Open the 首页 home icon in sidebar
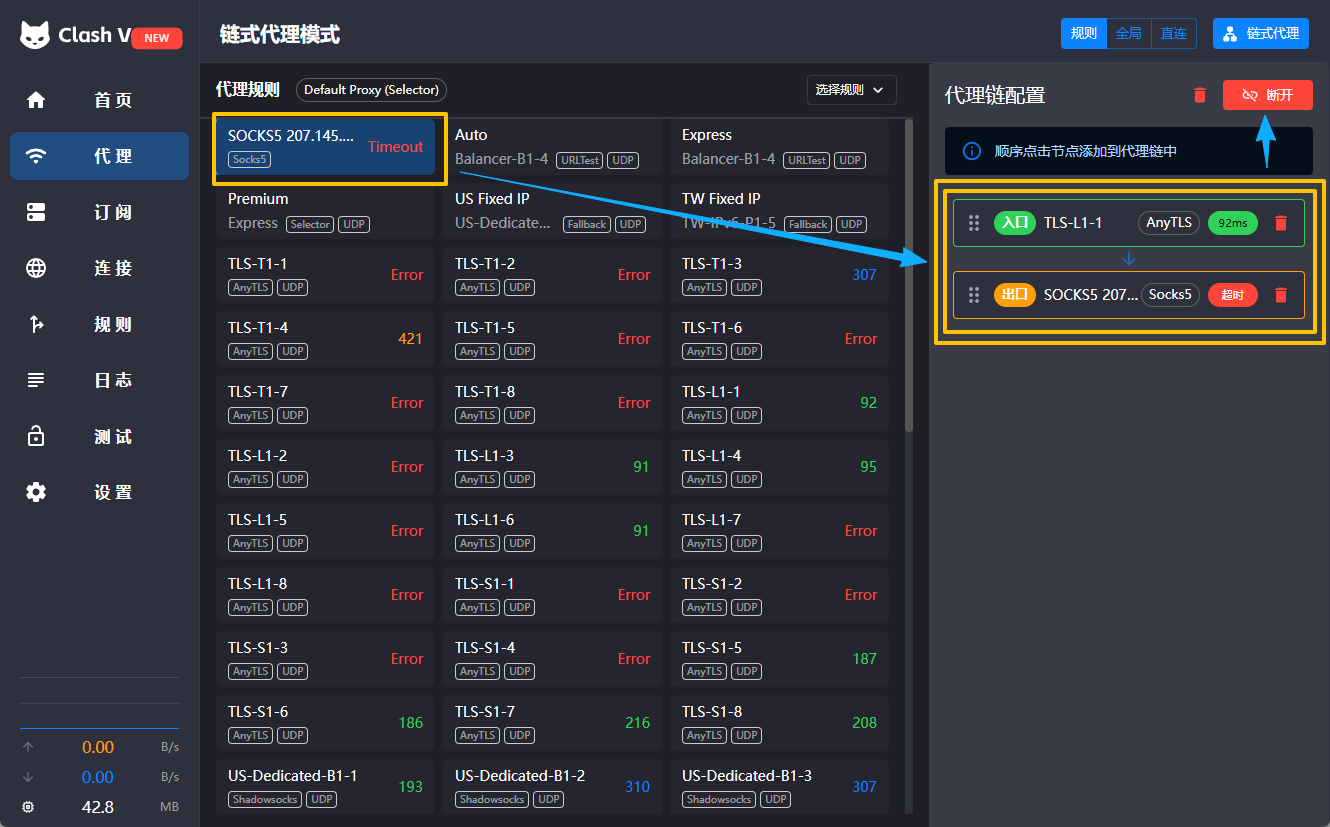 36,100
